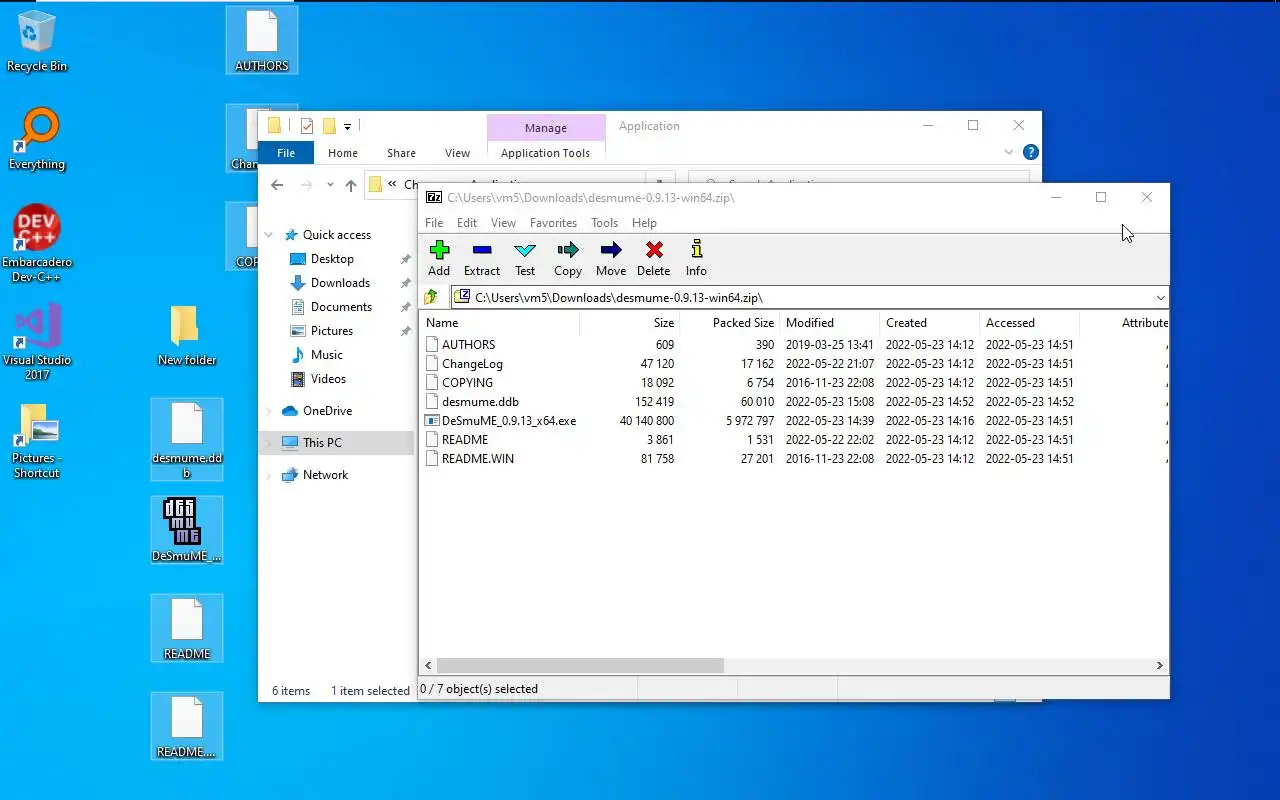
Task: Collapse the Quick access tree node
Action: coord(269,235)
